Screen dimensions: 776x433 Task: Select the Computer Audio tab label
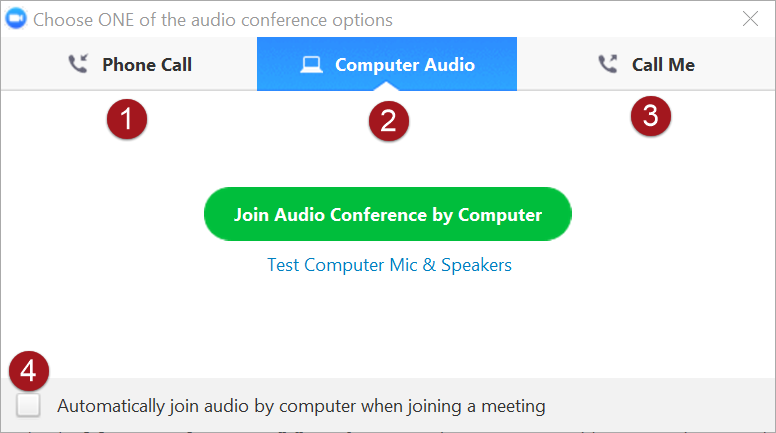click(405, 65)
